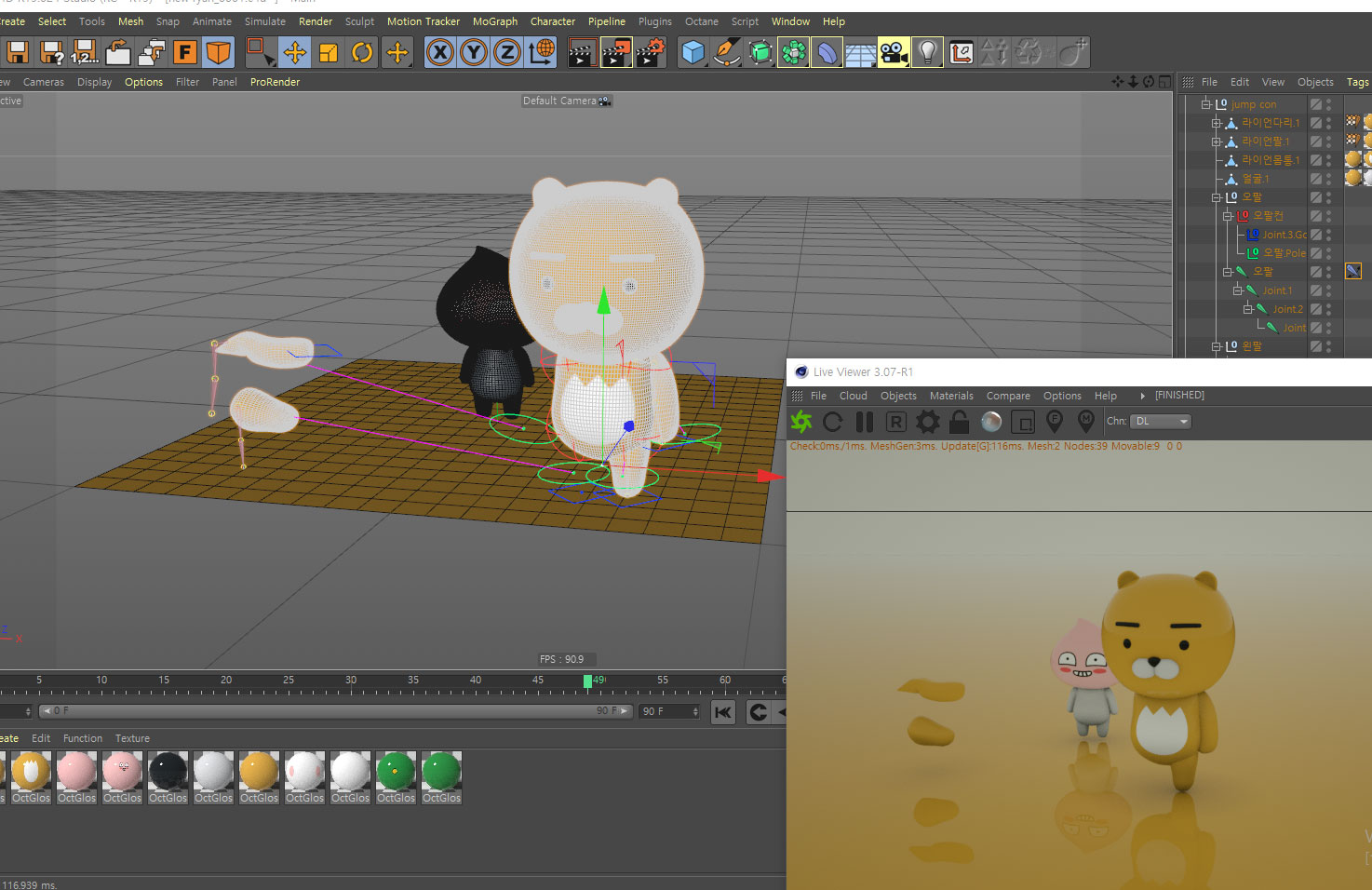
Task: Toggle visibility dots for Joint.1
Action: coord(1329,290)
